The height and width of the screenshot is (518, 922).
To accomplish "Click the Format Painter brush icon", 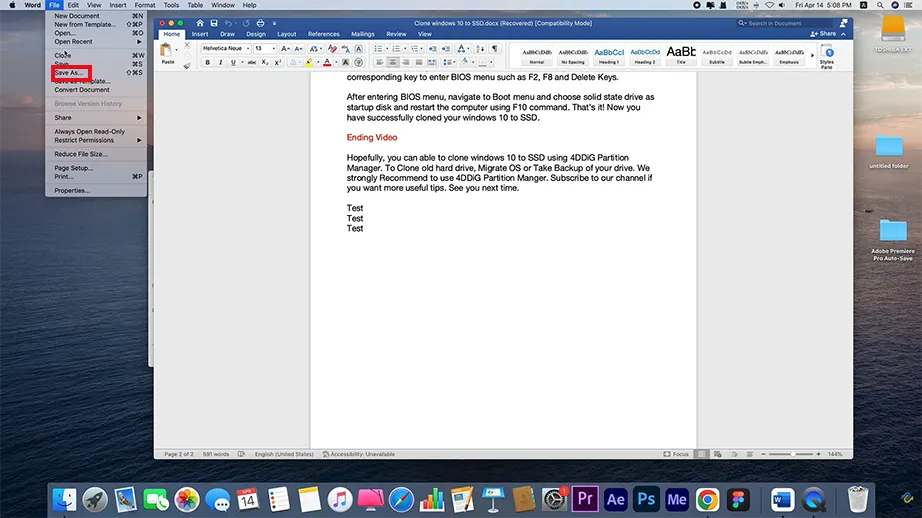I will pos(187,66).
